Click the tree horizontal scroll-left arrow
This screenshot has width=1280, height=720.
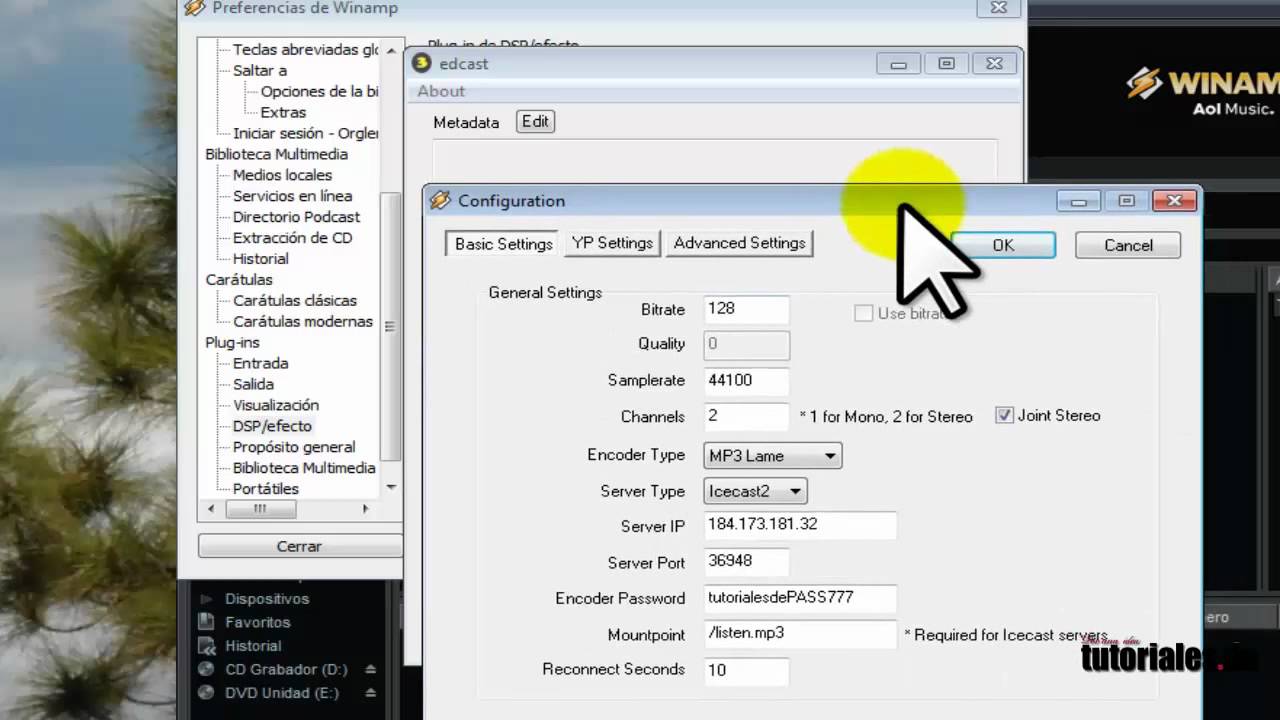coord(210,509)
